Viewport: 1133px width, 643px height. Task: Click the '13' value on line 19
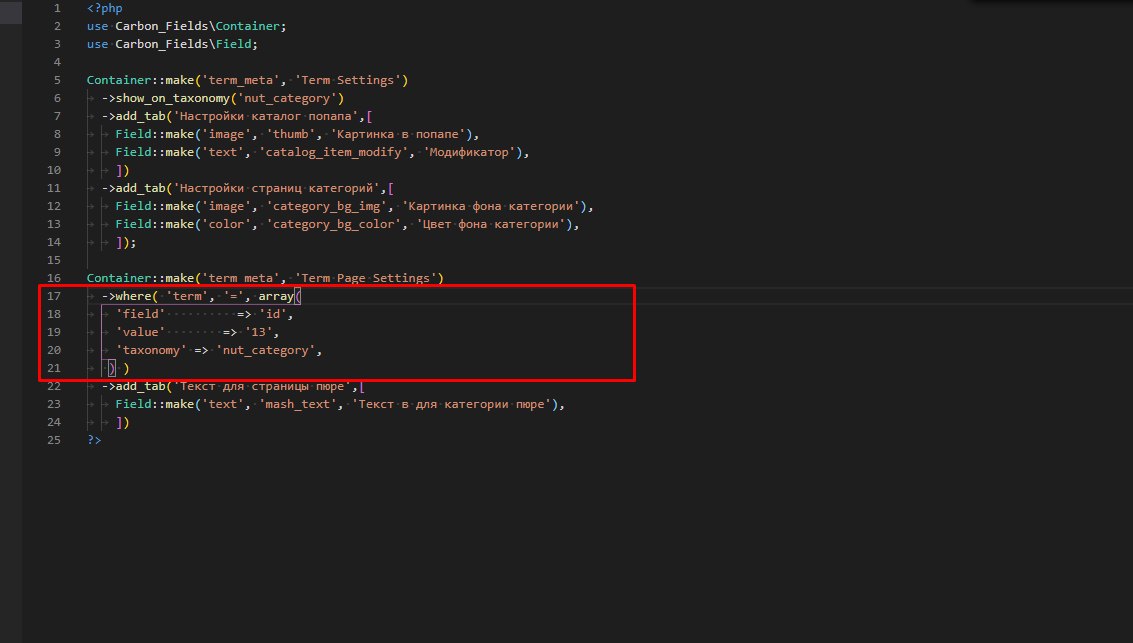(x=258, y=332)
